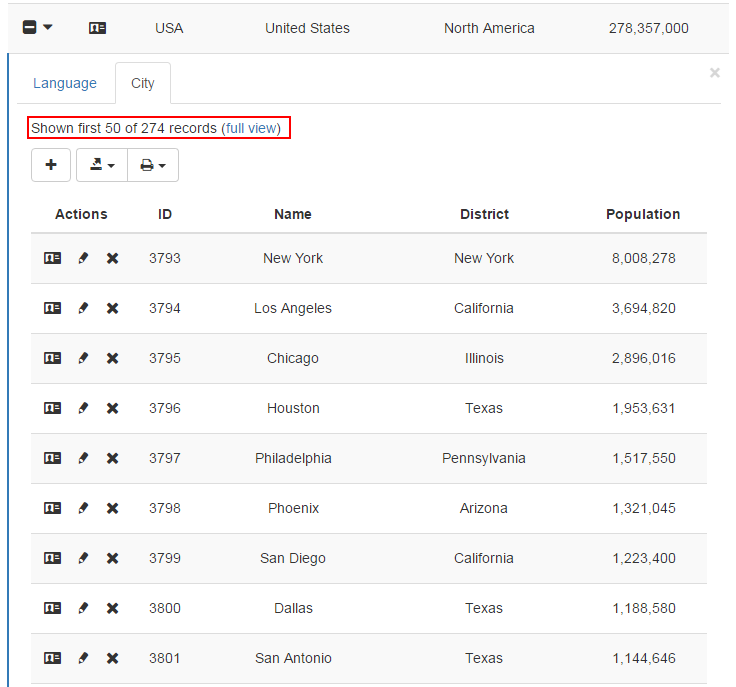The width and height of the screenshot is (736, 687).
Task: Delete the Chicago record
Action: 113,358
